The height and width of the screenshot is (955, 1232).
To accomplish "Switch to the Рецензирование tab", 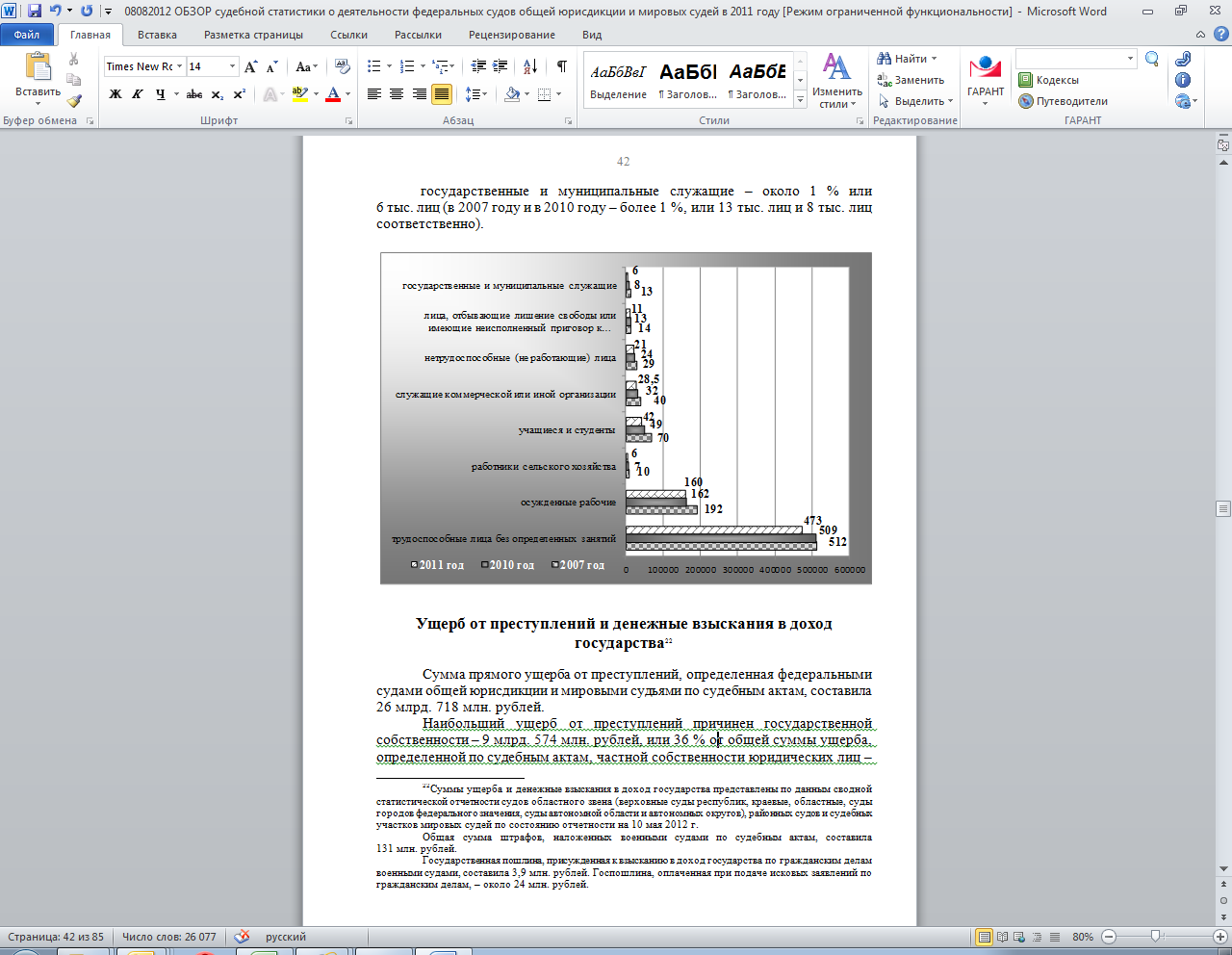I will coord(511,35).
